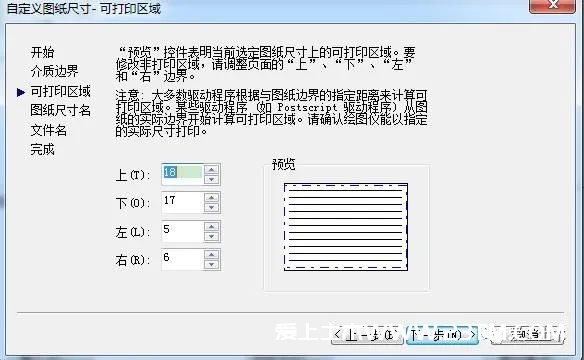Click the 右(R) input field with 6
The height and width of the screenshot is (360, 584).
click(x=182, y=259)
